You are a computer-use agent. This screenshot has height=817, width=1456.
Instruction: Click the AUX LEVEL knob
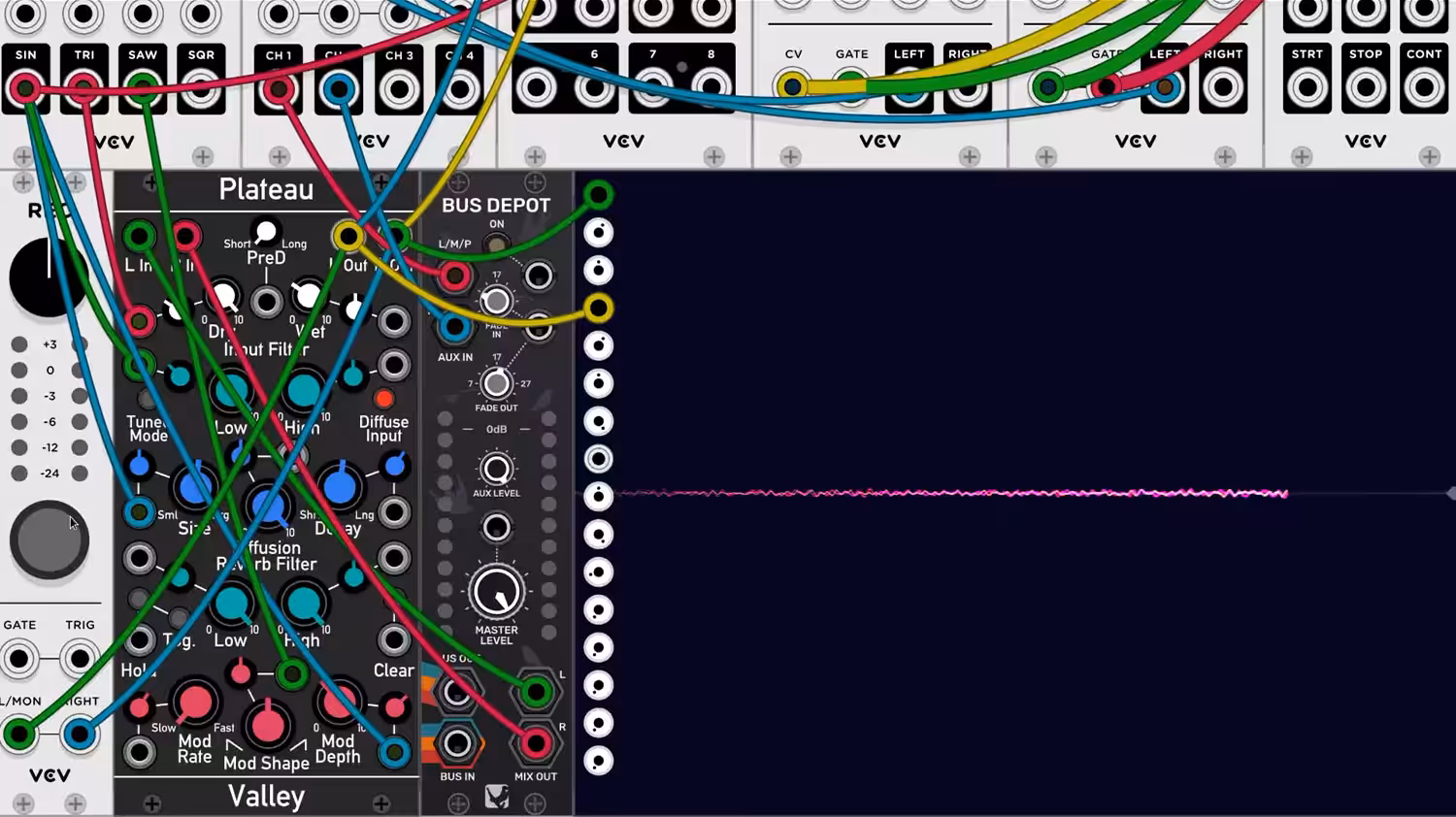click(x=496, y=469)
